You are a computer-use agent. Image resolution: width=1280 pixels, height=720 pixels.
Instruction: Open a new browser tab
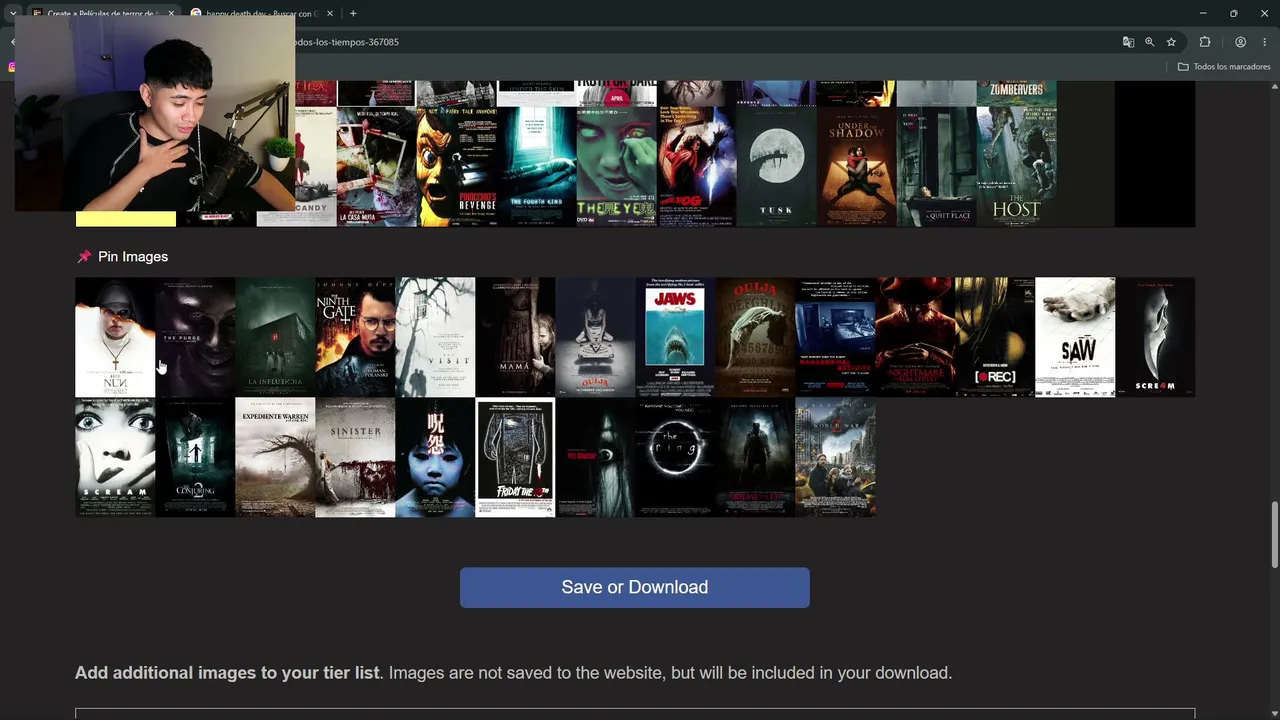[x=353, y=13]
